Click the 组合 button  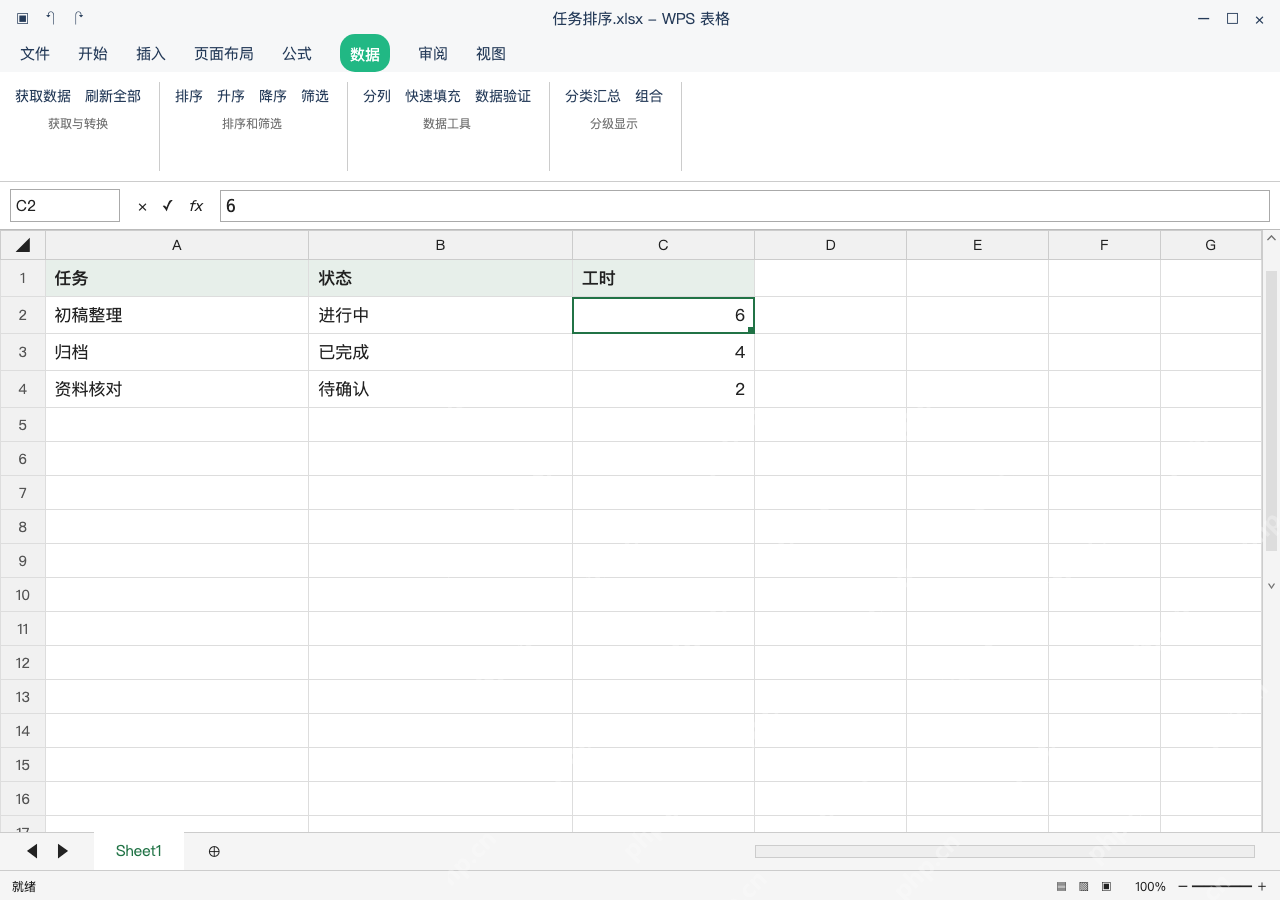click(649, 96)
